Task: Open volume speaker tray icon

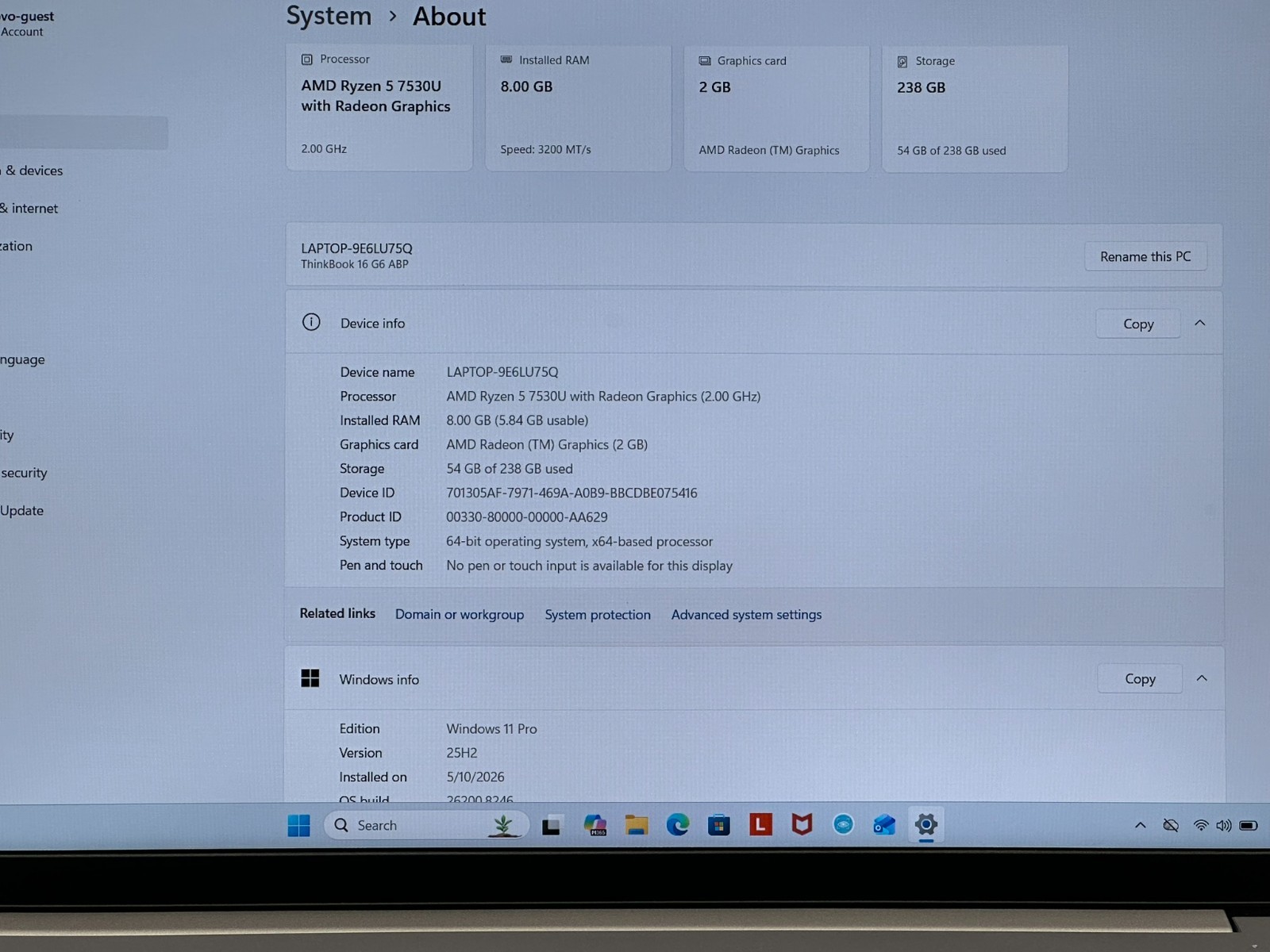Action: 1224,826
